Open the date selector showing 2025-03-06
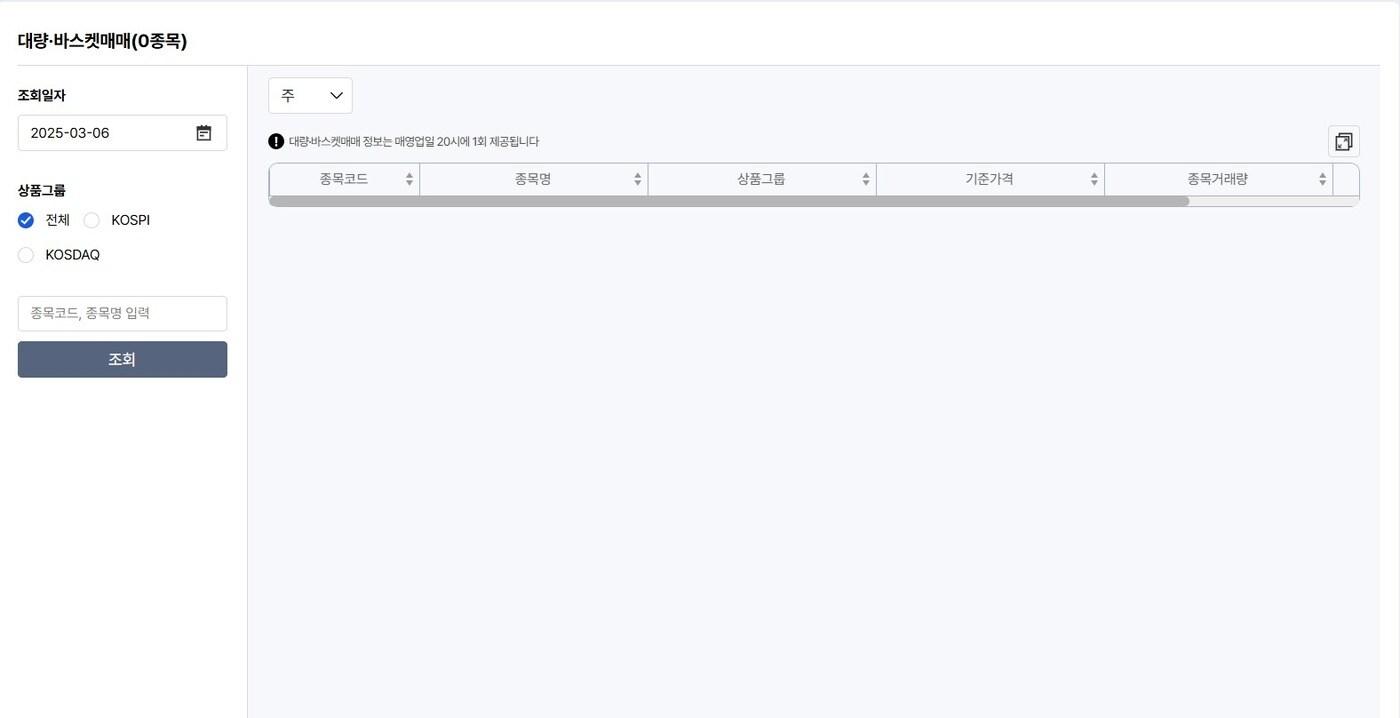This screenshot has width=1400, height=718. click(x=100, y=131)
